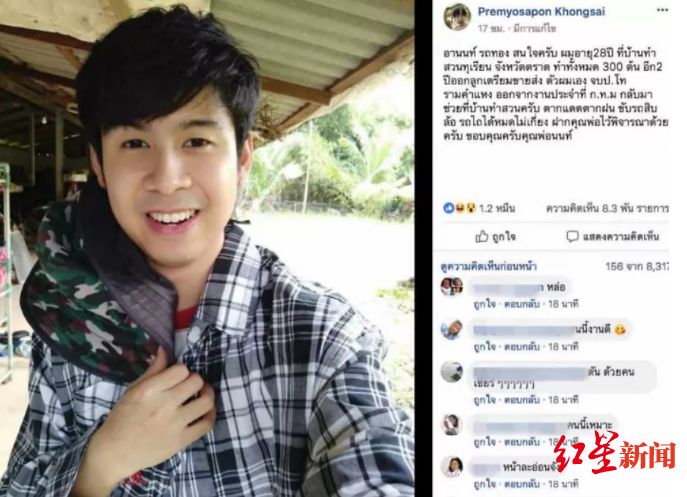This screenshot has width=687, height=497.
Task: Open the man's selfie photo
Action: [207, 248]
